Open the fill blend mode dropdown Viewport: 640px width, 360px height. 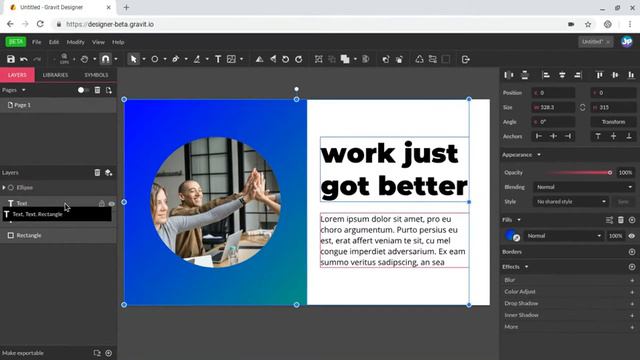coord(564,236)
